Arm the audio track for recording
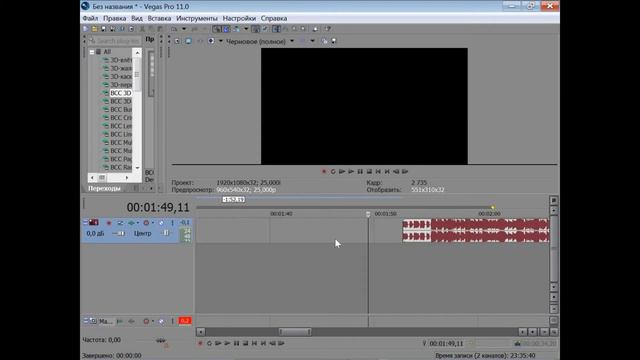Screen dimensions: 640x360 109,223
